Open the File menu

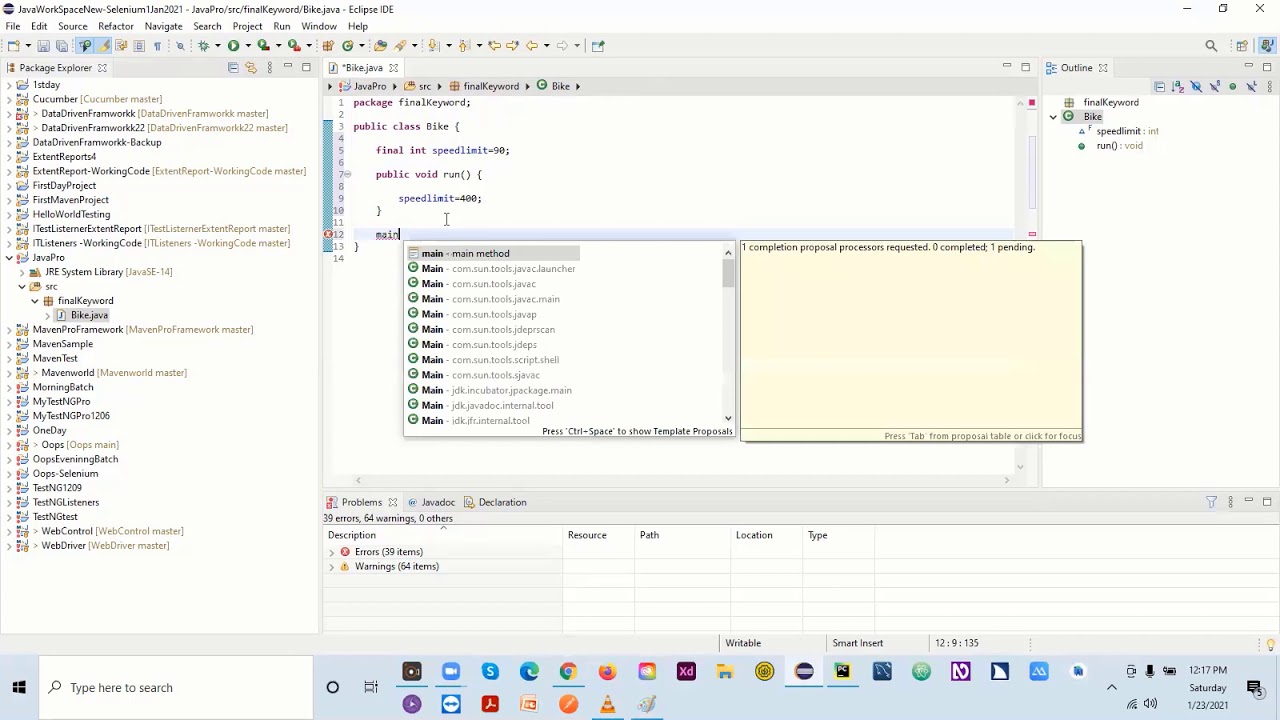coord(13,26)
